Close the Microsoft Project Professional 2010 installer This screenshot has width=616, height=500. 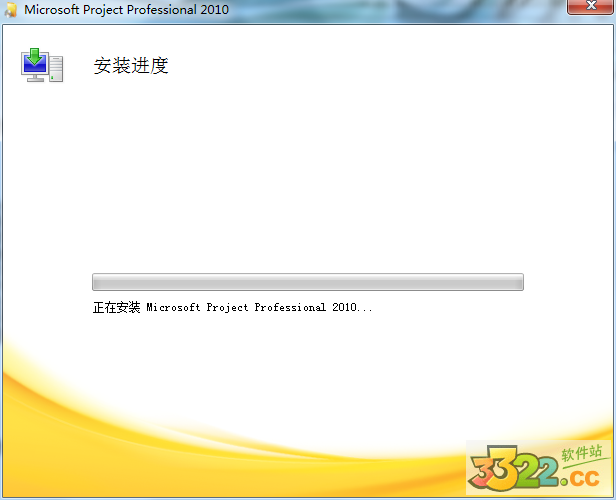pyautogui.click(x=590, y=7)
